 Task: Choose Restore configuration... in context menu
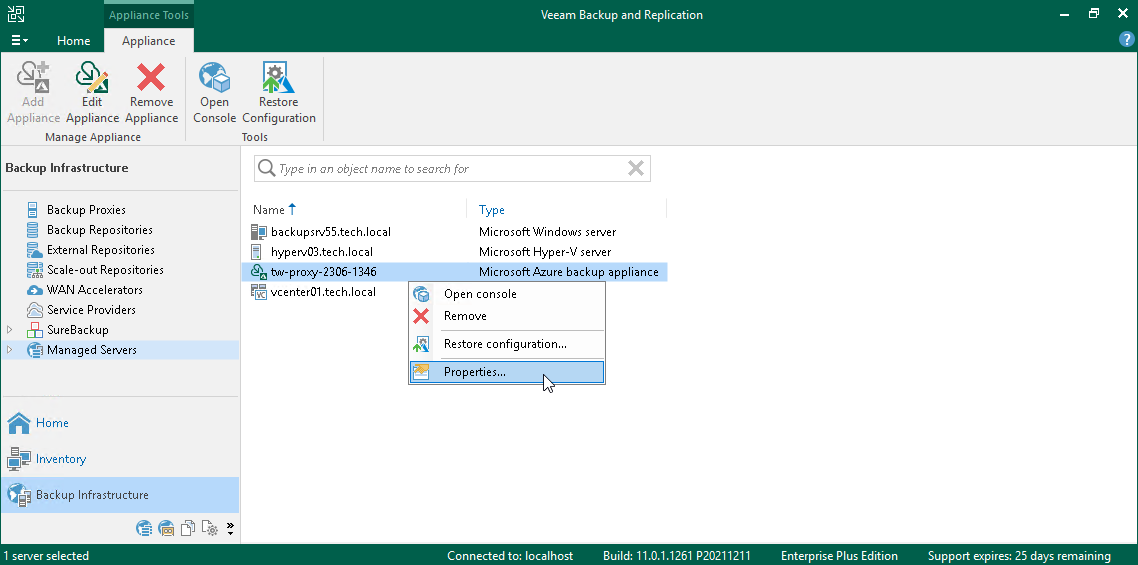coord(507,344)
